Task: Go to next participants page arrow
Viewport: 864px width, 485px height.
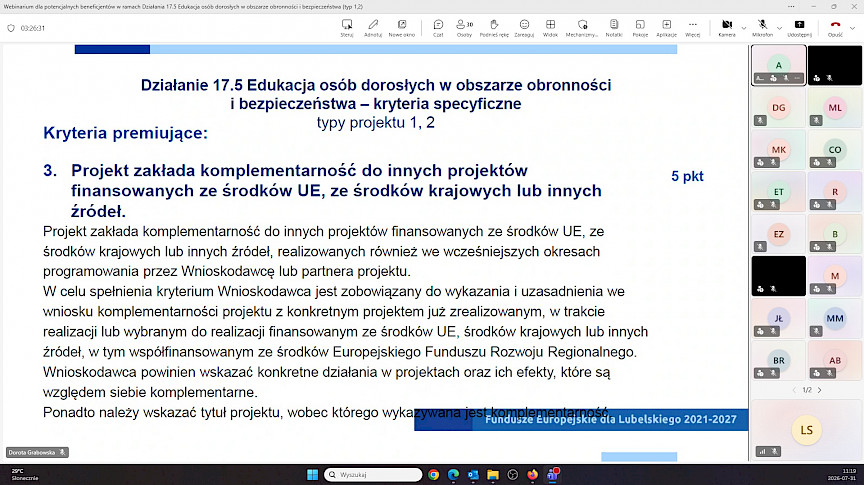Action: 819,390
